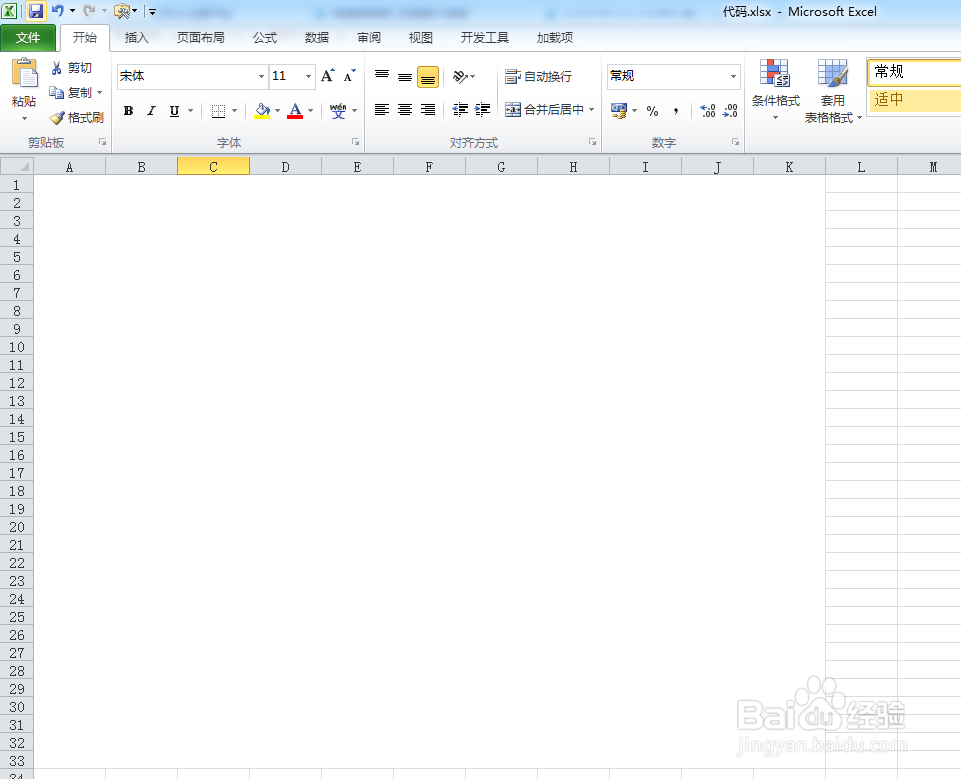
Task: Expand the 合并后居中 dropdown arrow
Action: [x=591, y=110]
